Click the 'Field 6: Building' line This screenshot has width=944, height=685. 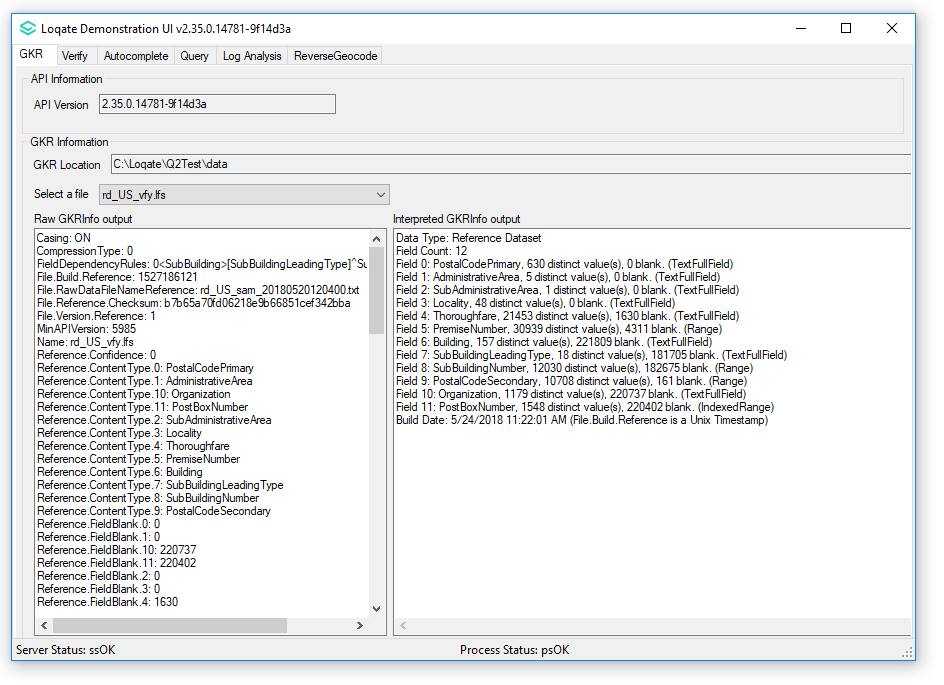click(554, 342)
